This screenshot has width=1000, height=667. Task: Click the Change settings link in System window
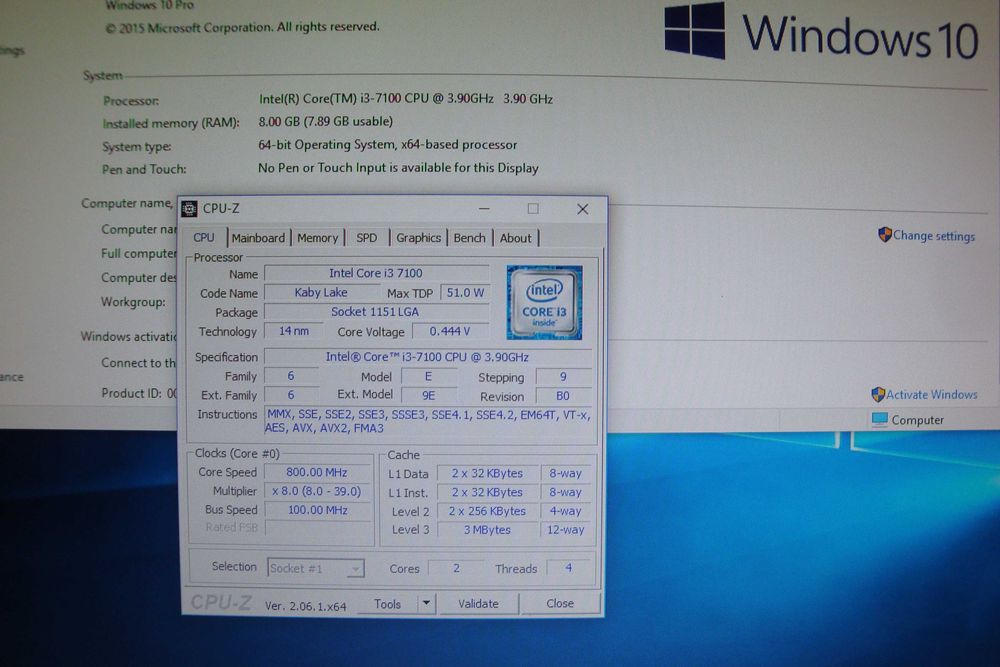click(934, 236)
